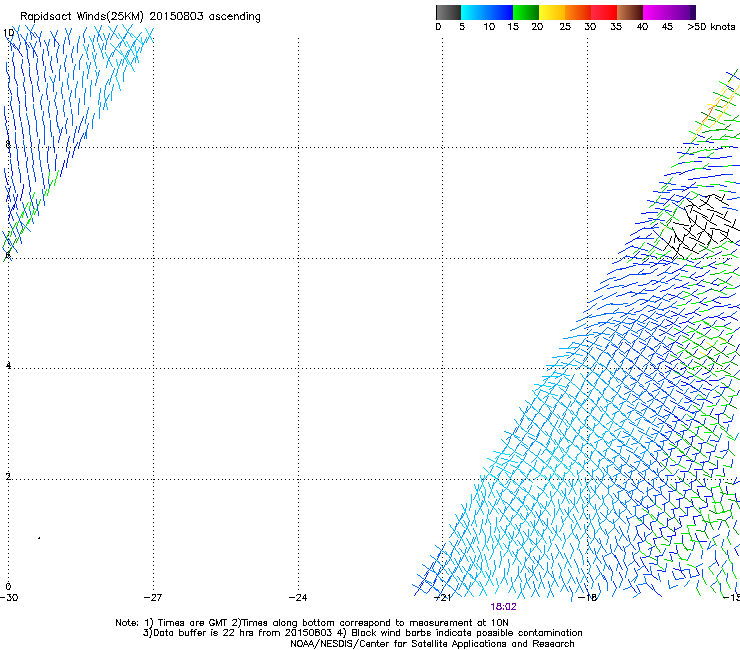Click the -30 longitude axis label
Screen dimensions: 740x650
[x=9, y=597]
